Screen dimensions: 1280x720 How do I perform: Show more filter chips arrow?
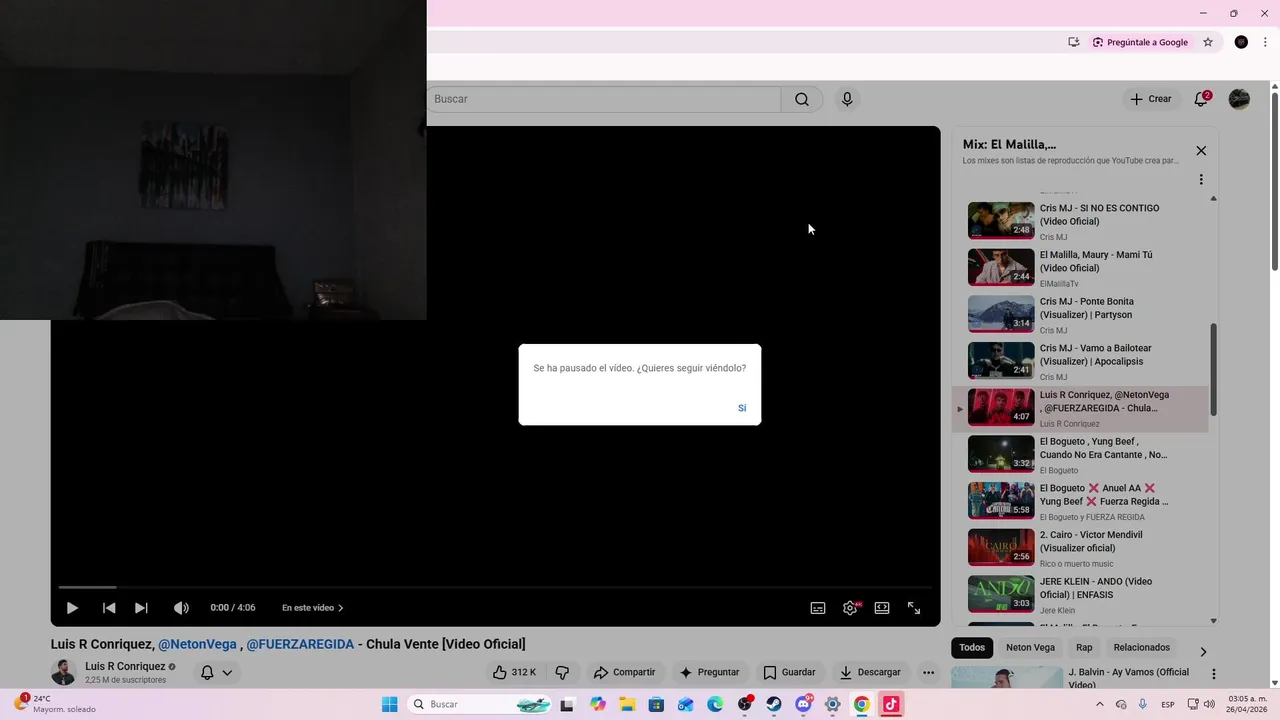coord(1203,651)
